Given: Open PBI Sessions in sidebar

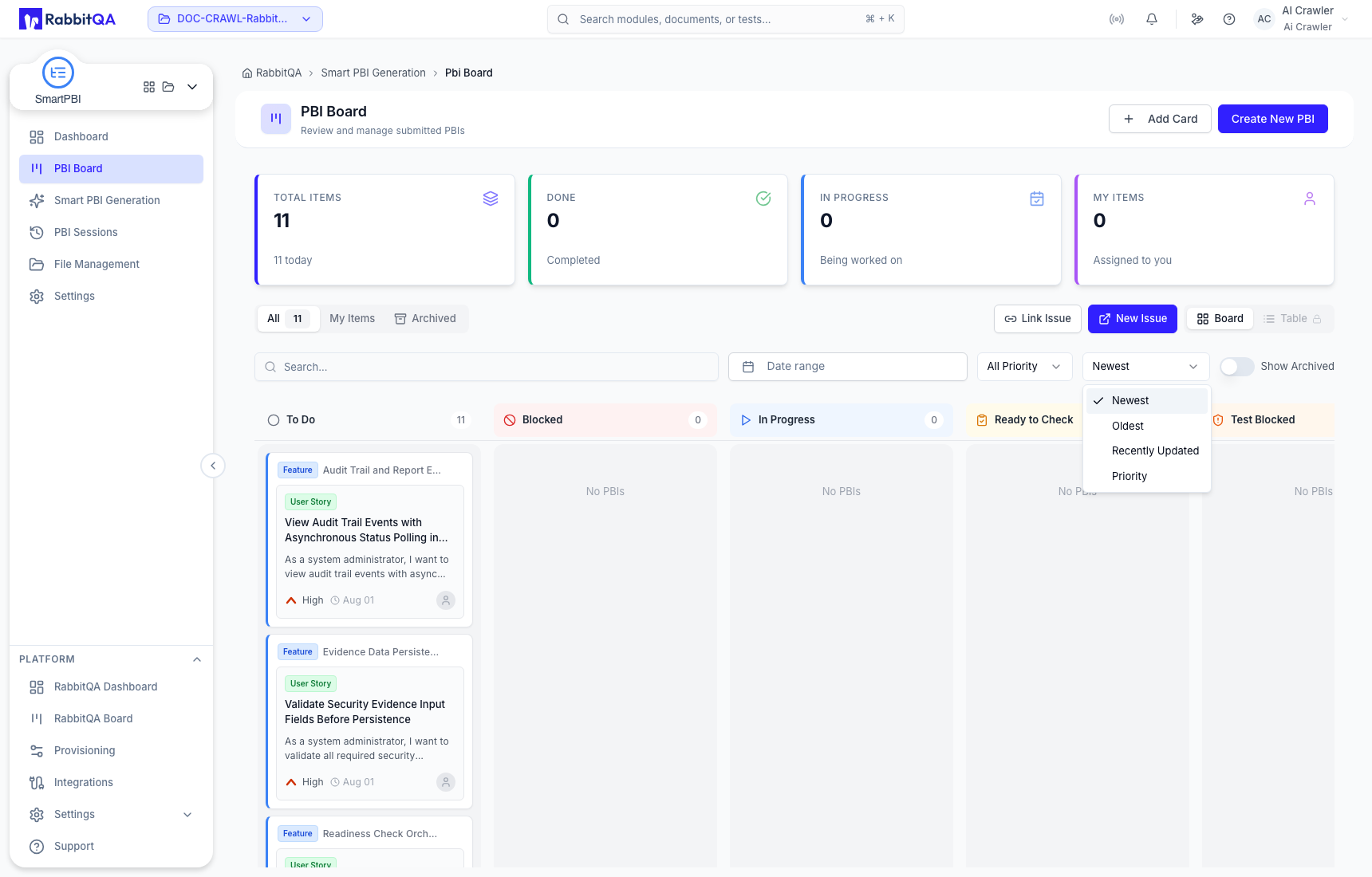Looking at the screenshot, I should [111, 233].
